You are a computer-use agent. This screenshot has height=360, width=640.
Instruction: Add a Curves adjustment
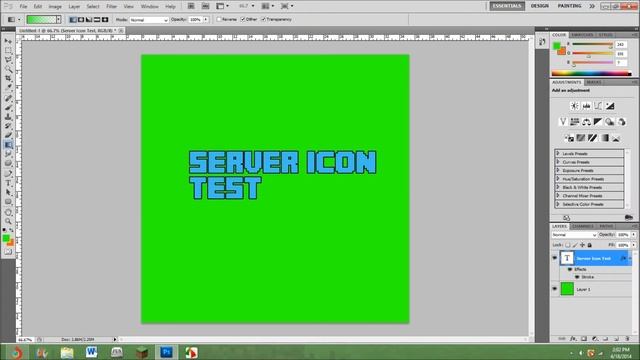tap(598, 106)
